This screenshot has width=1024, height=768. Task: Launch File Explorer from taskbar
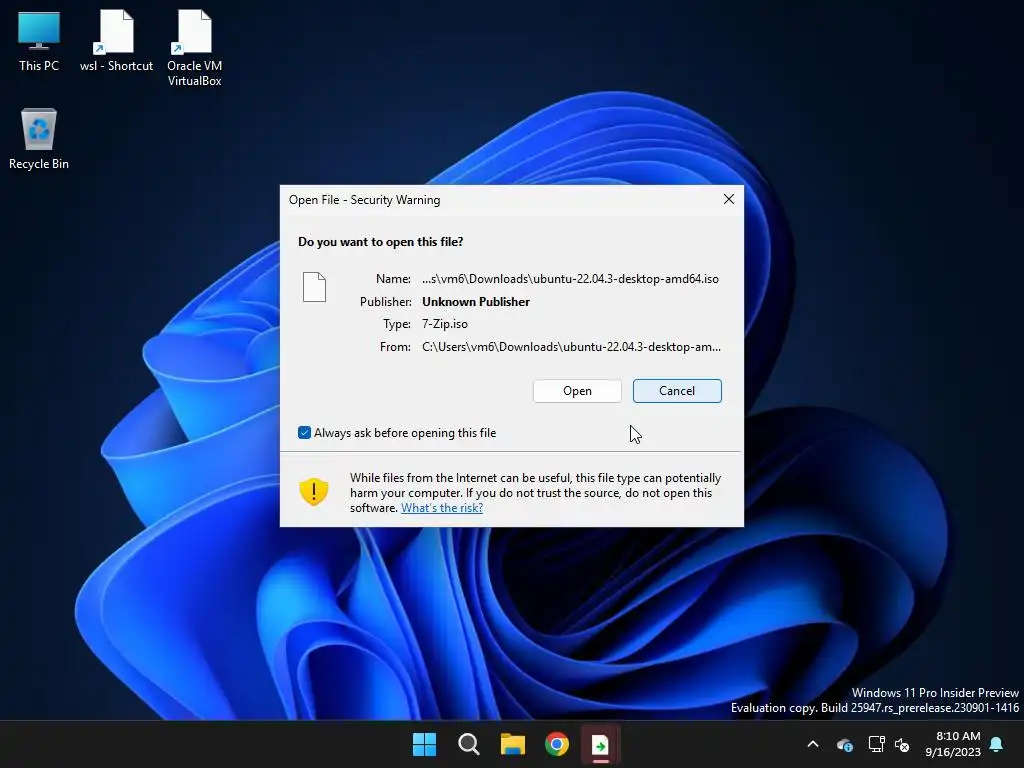pyautogui.click(x=513, y=744)
